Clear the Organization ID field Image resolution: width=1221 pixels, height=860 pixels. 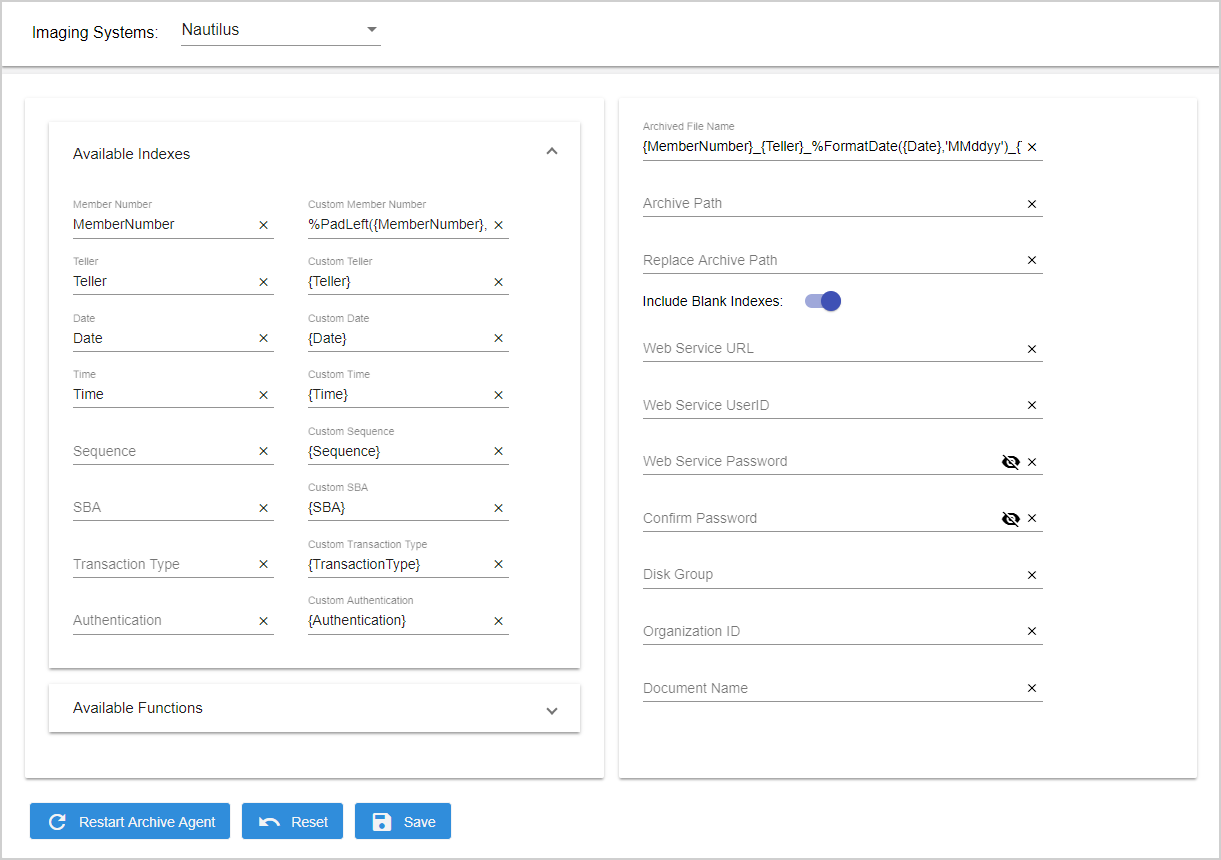(1032, 631)
